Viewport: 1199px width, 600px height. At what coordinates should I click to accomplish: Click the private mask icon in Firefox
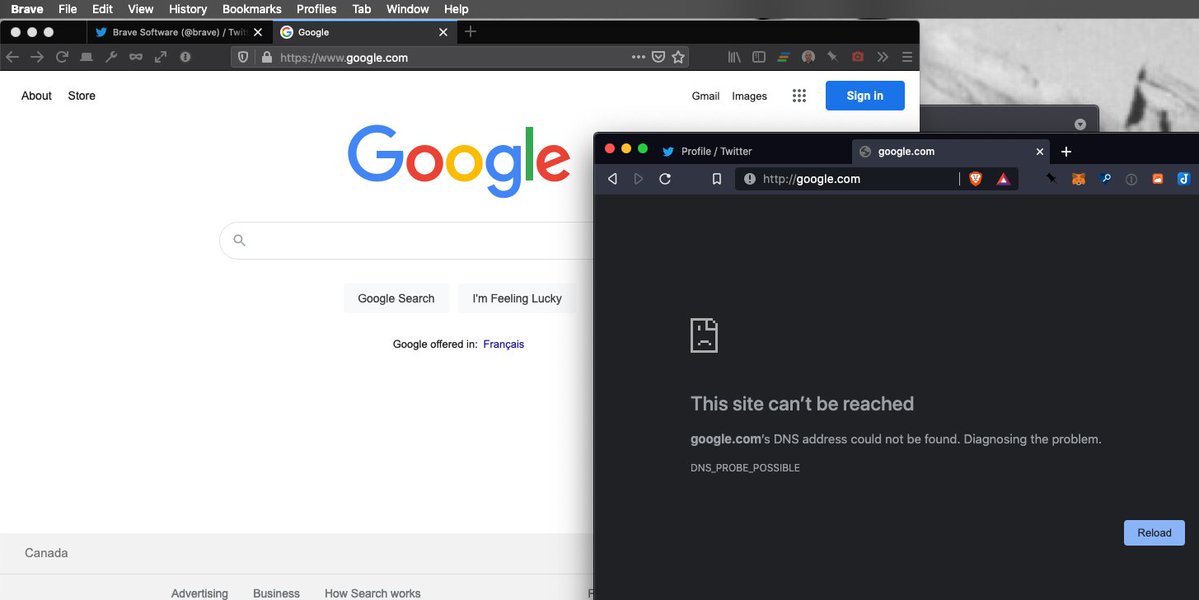[x=135, y=57]
